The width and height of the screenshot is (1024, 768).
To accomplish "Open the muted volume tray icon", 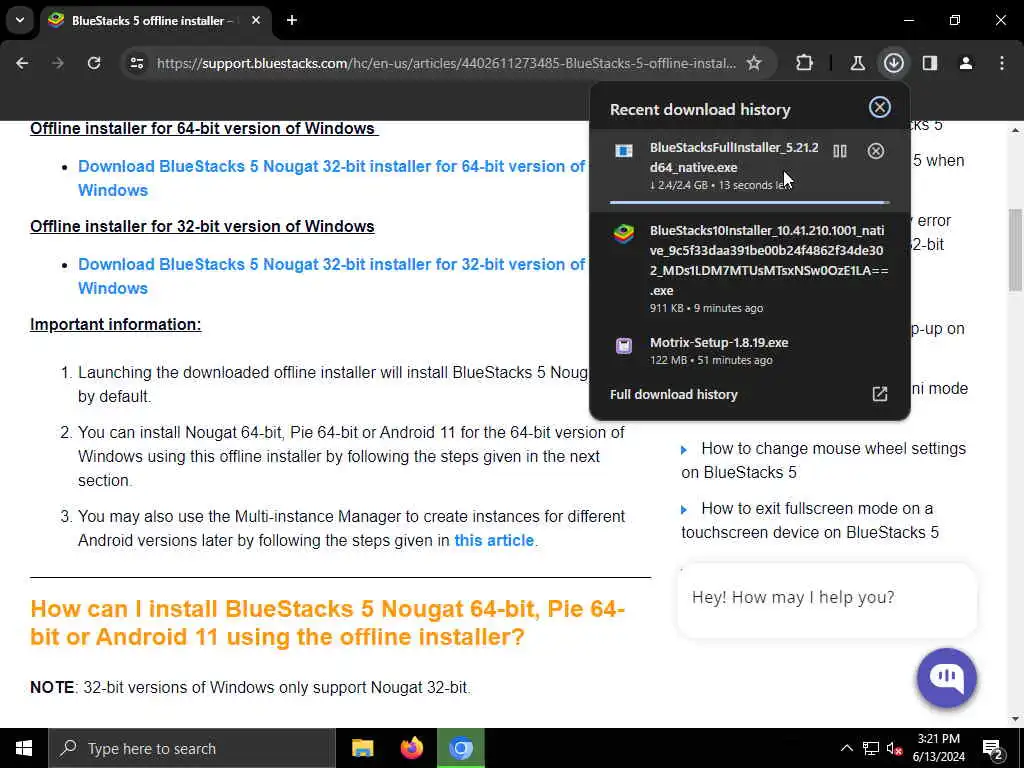I will (x=894, y=748).
